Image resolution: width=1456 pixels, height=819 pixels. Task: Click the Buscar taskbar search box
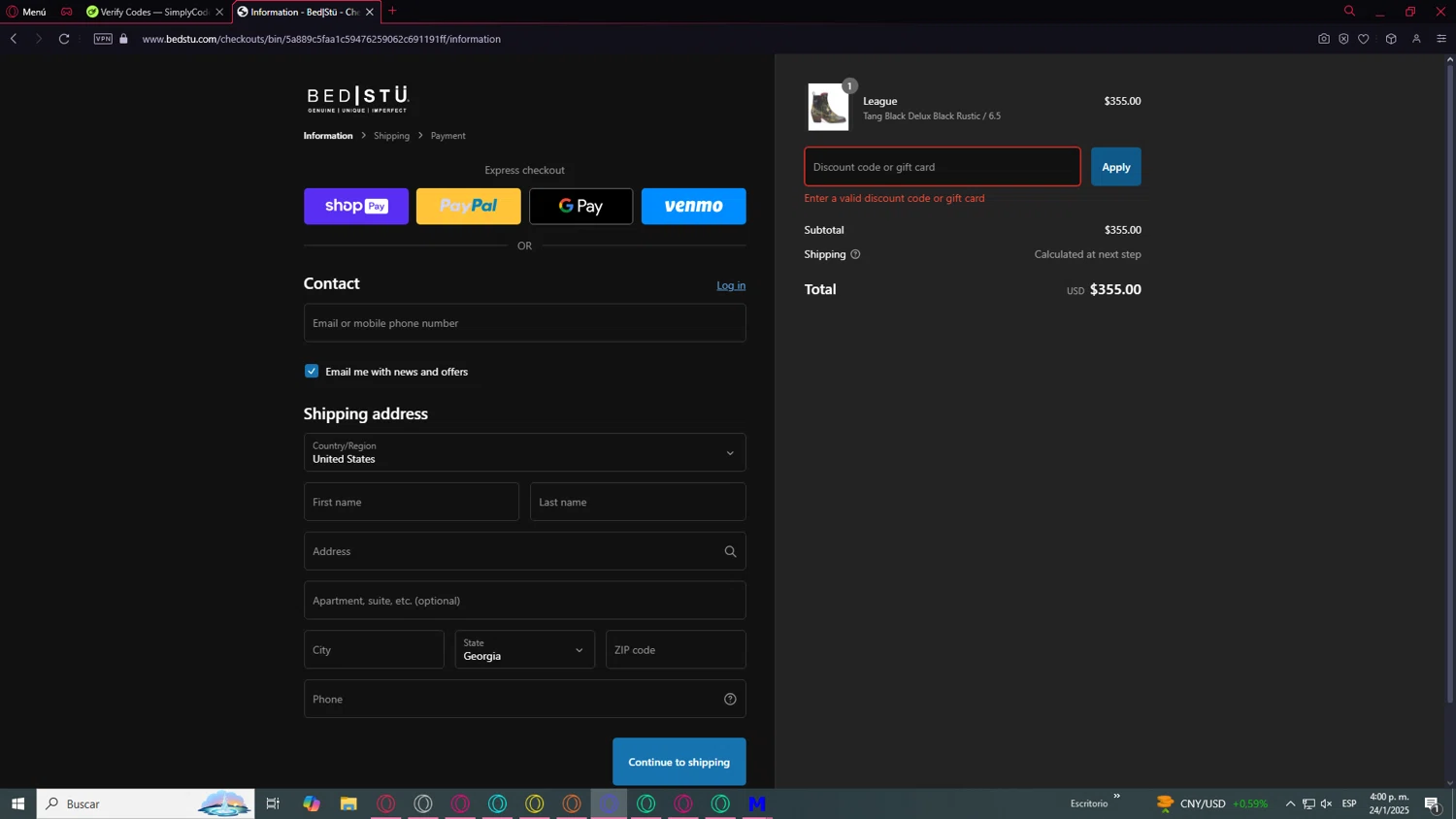click(146, 803)
